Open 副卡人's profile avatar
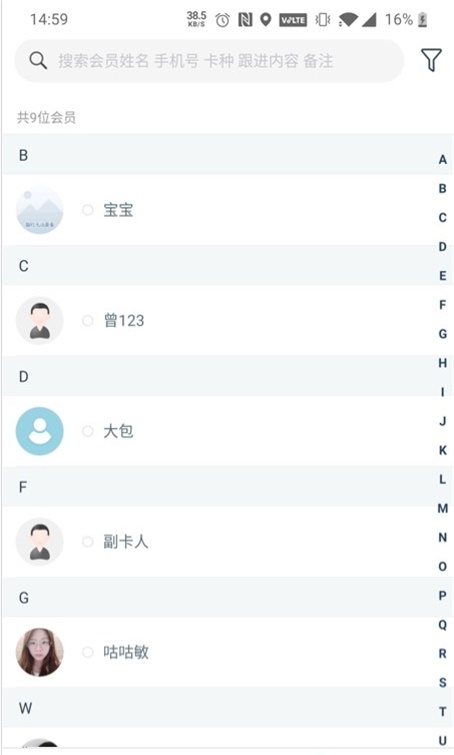Image resolution: width=454 pixels, height=755 pixels. tap(39, 542)
